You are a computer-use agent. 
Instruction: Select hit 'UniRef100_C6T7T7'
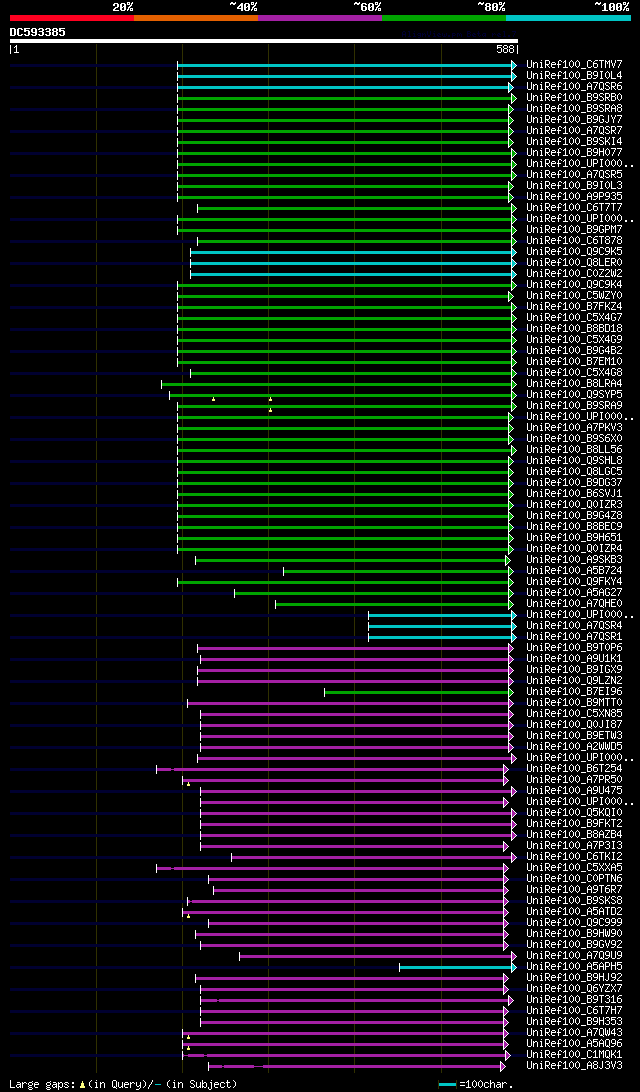574,208
